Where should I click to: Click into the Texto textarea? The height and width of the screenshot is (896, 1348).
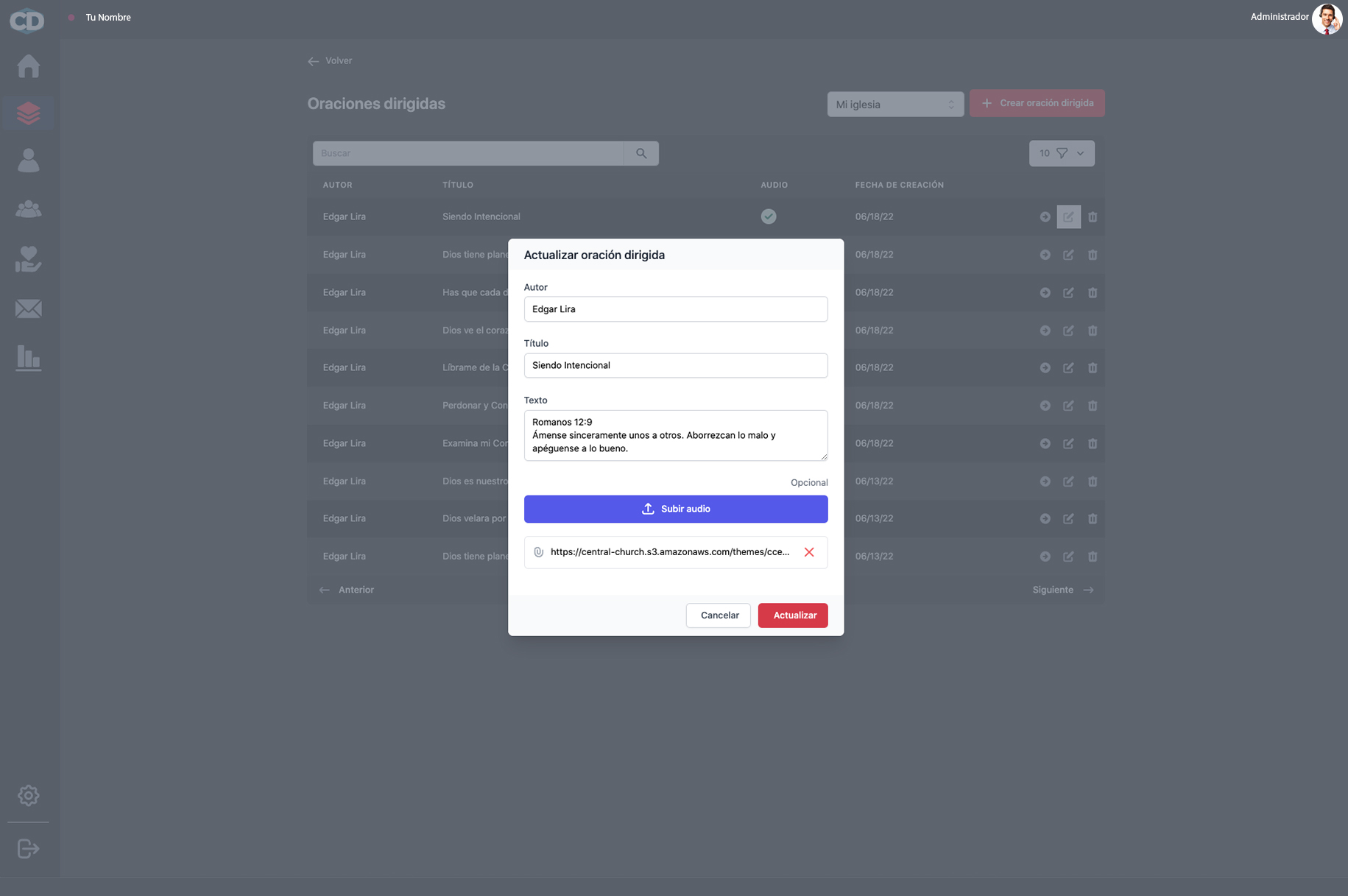pos(676,436)
